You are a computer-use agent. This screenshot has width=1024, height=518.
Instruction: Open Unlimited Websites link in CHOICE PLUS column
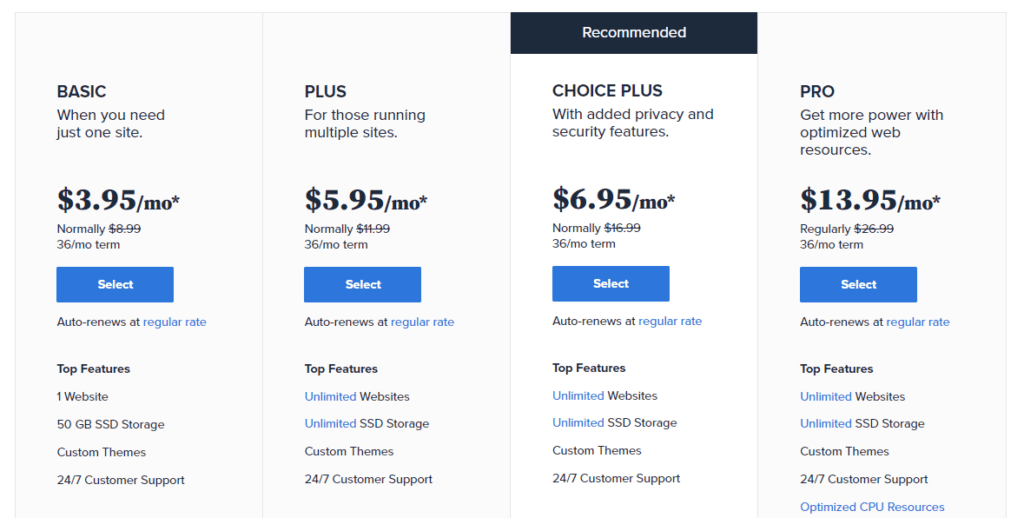coord(578,396)
